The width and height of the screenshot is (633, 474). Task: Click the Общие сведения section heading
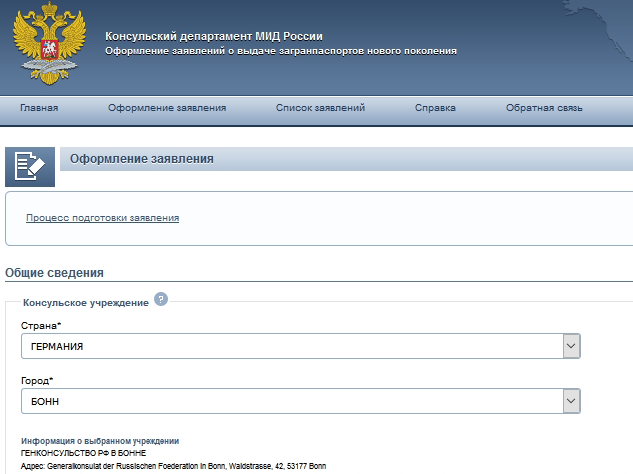54,273
